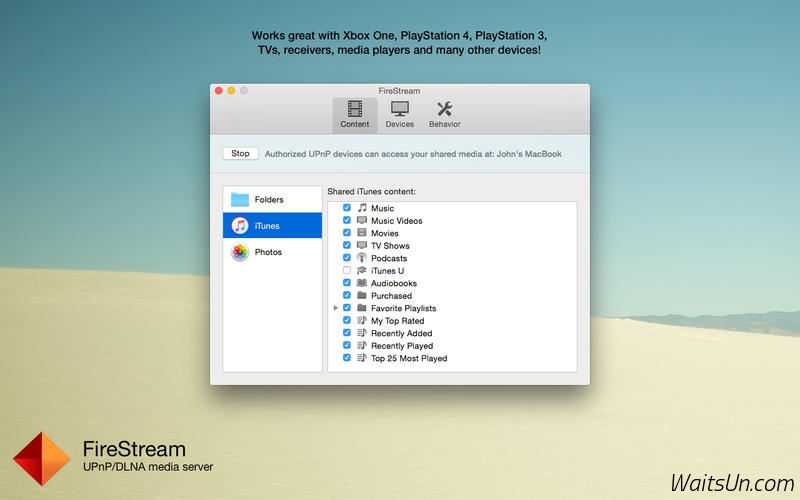Viewport: 800px width, 500px height.
Task: Select Photos in the source sidebar
Action: [272, 252]
